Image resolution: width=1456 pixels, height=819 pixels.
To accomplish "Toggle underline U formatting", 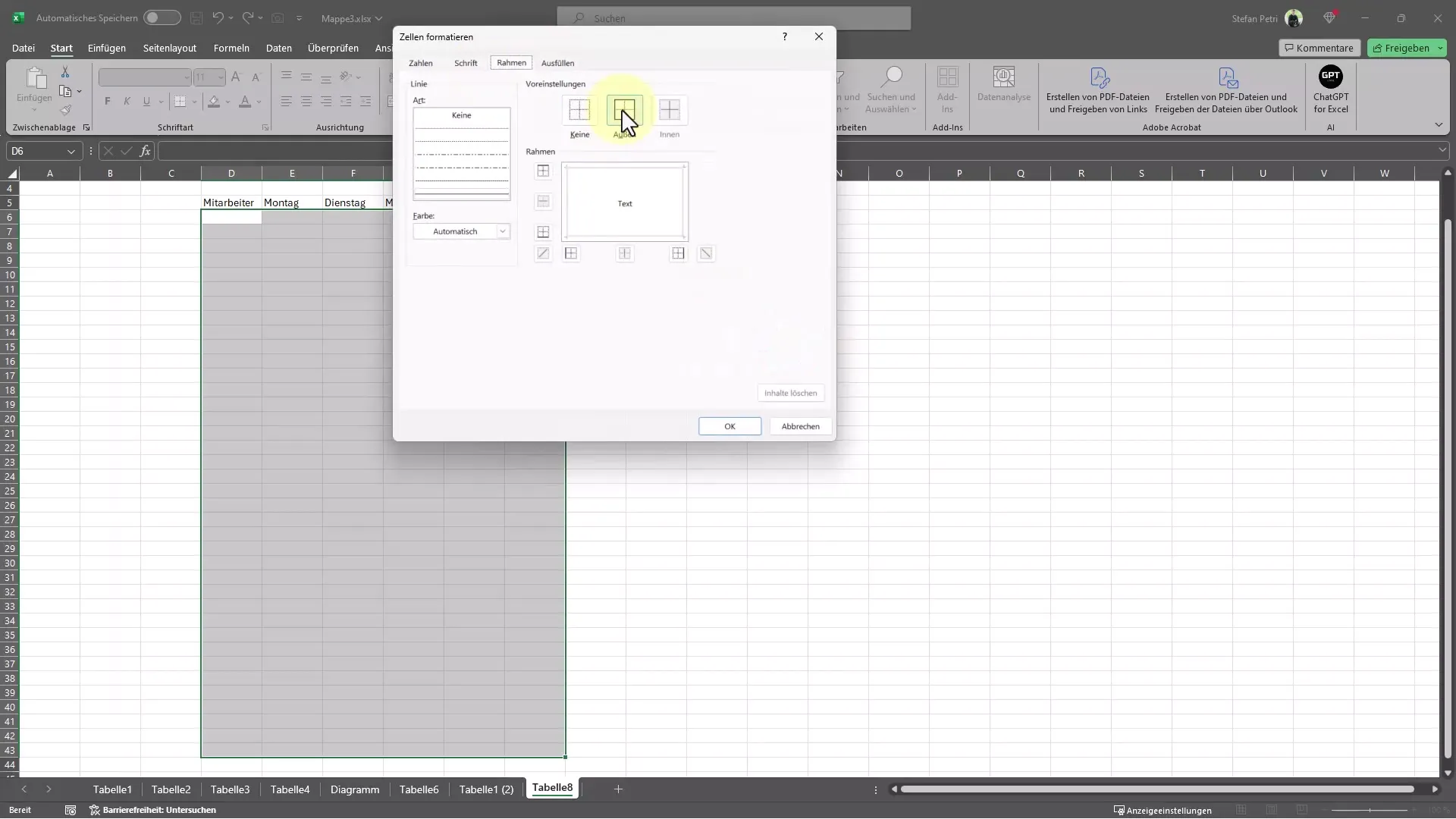I will click(x=146, y=101).
